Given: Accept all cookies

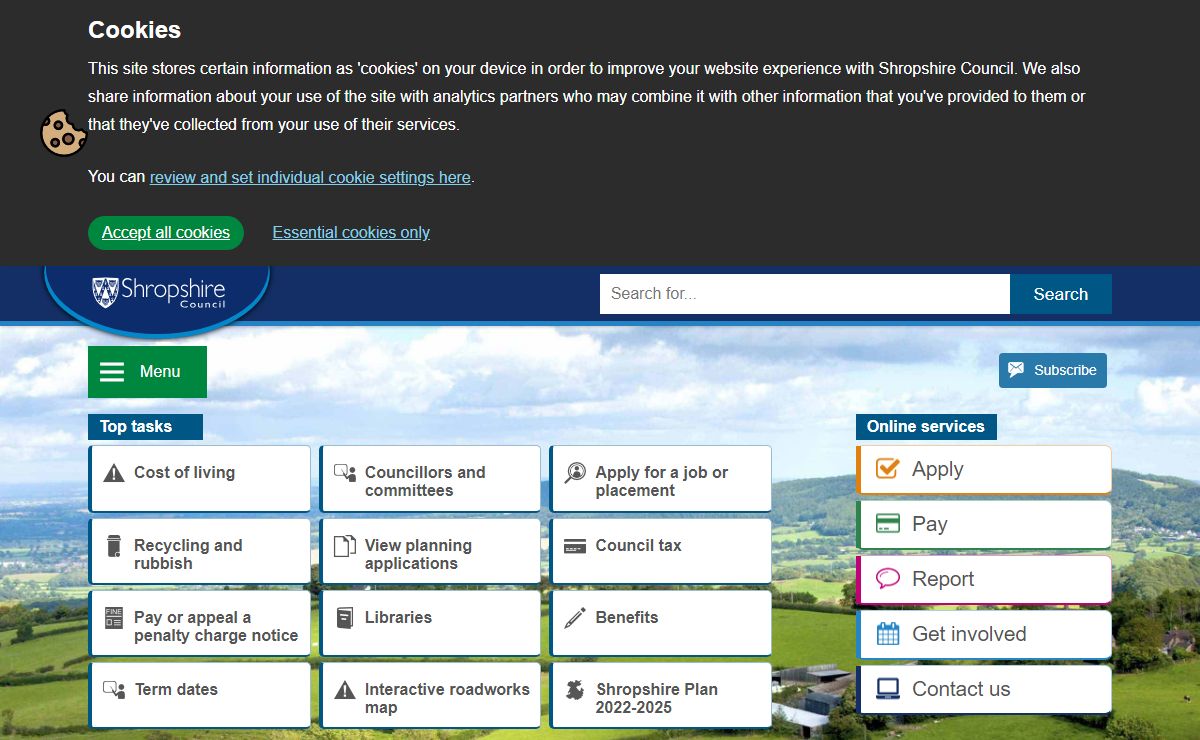Looking at the screenshot, I should 166,233.
